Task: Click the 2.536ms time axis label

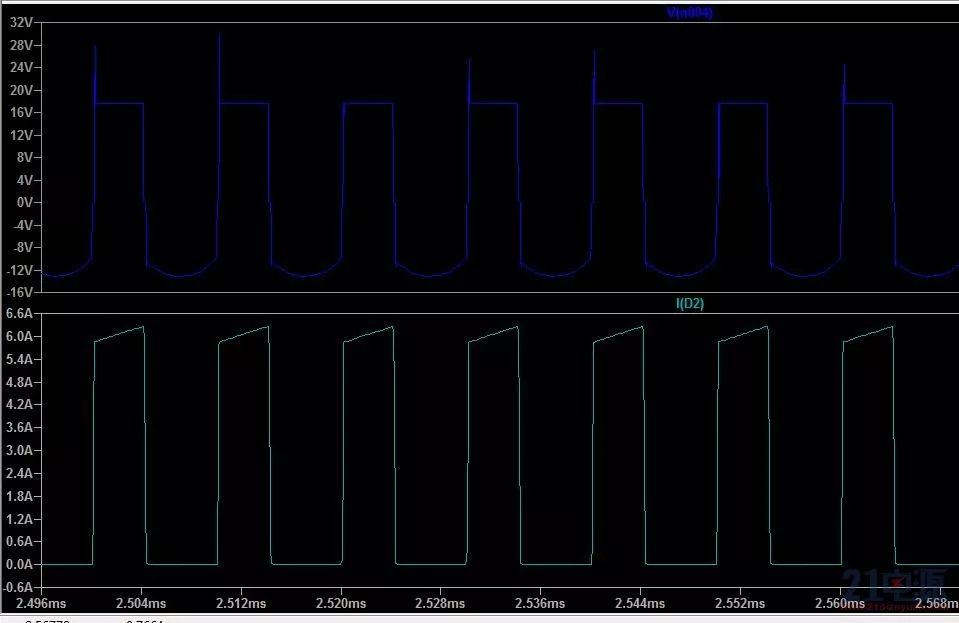Action: tap(540, 603)
